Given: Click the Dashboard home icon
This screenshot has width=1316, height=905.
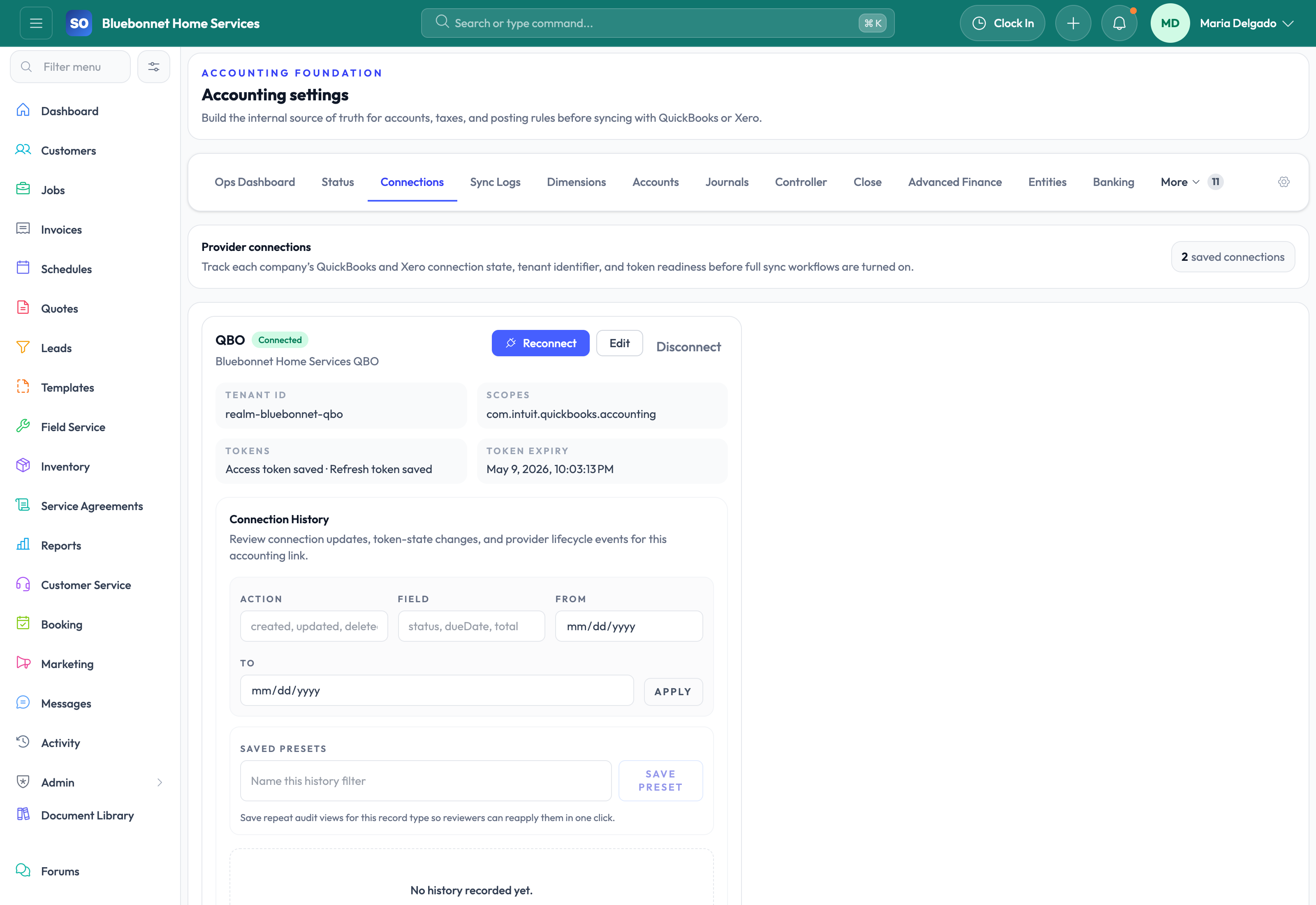Looking at the screenshot, I should 23,111.
